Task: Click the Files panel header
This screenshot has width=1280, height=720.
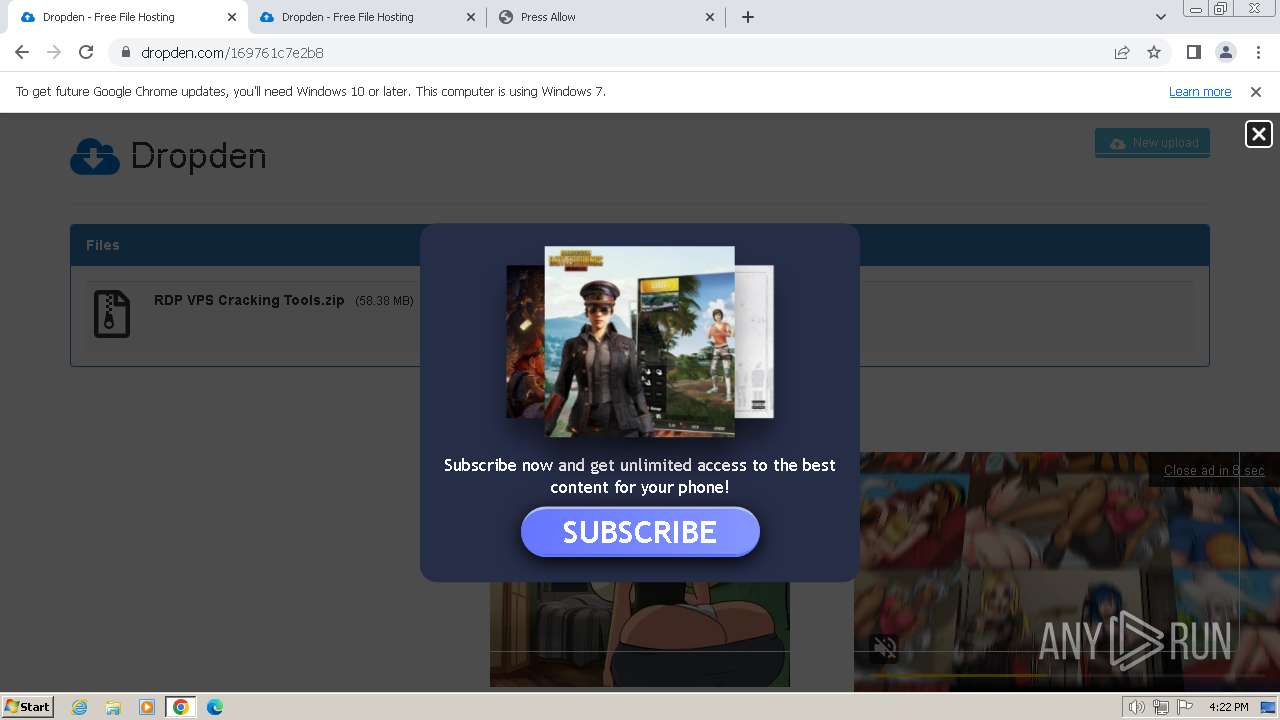Action: [x=640, y=245]
